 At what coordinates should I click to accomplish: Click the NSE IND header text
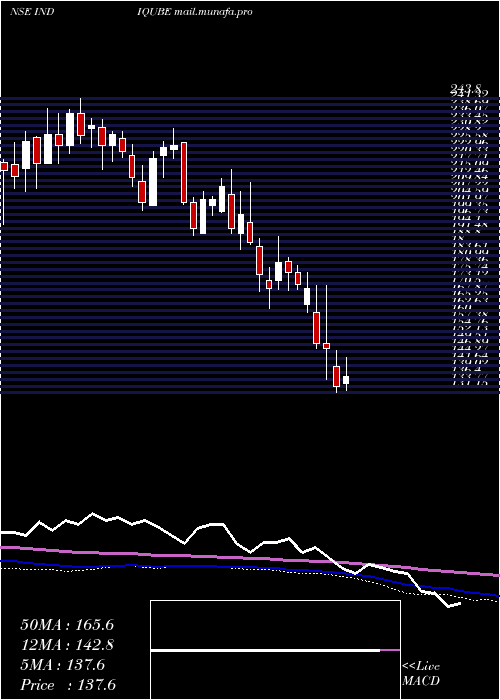point(32,12)
